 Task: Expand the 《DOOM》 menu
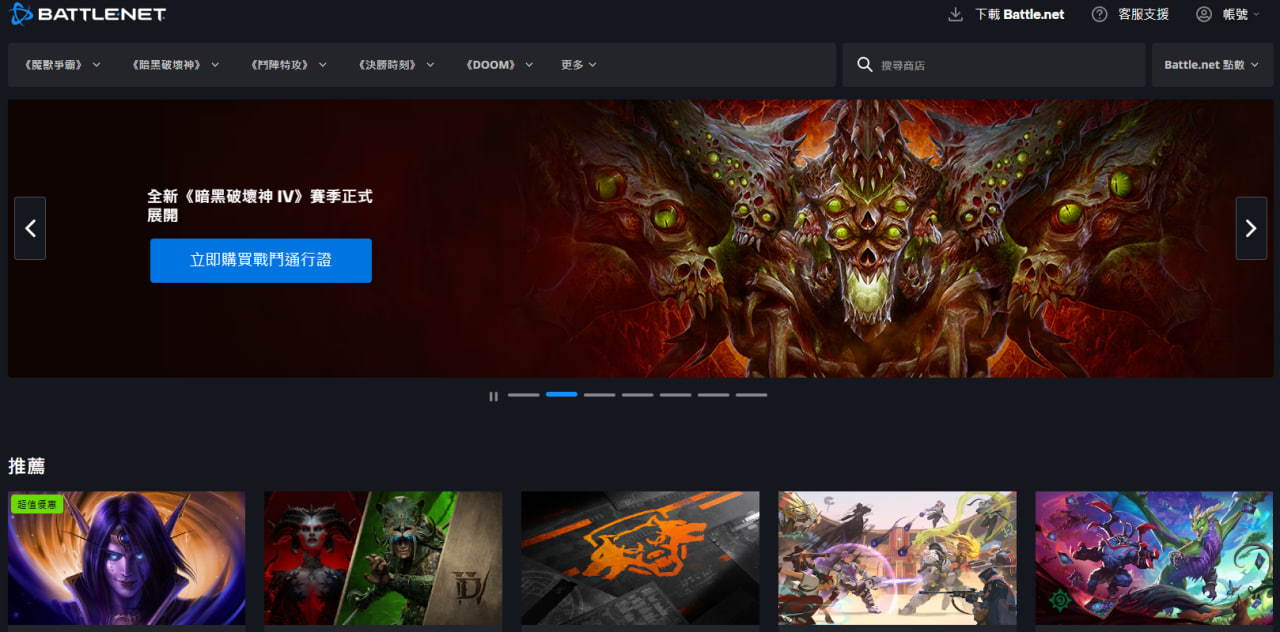pos(498,65)
